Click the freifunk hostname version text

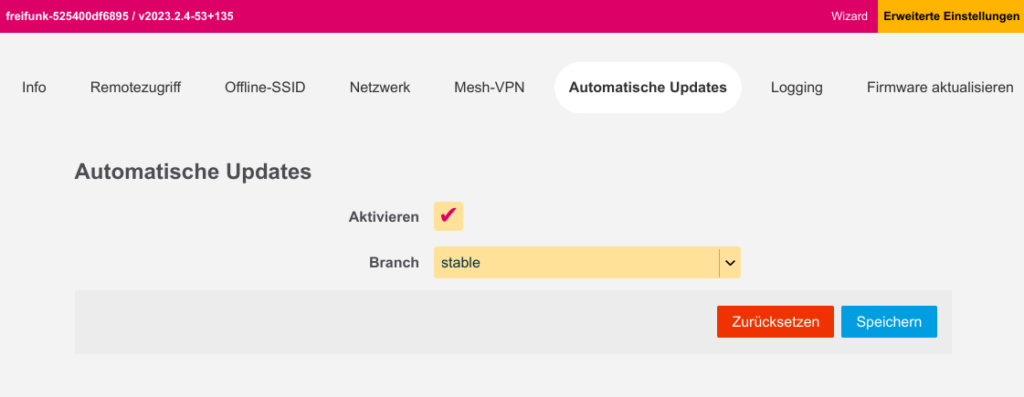coord(120,16)
